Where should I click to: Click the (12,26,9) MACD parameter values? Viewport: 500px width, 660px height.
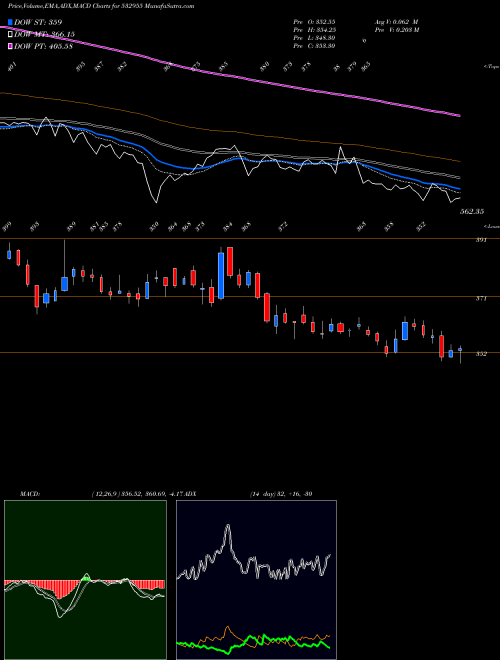(x=138, y=494)
